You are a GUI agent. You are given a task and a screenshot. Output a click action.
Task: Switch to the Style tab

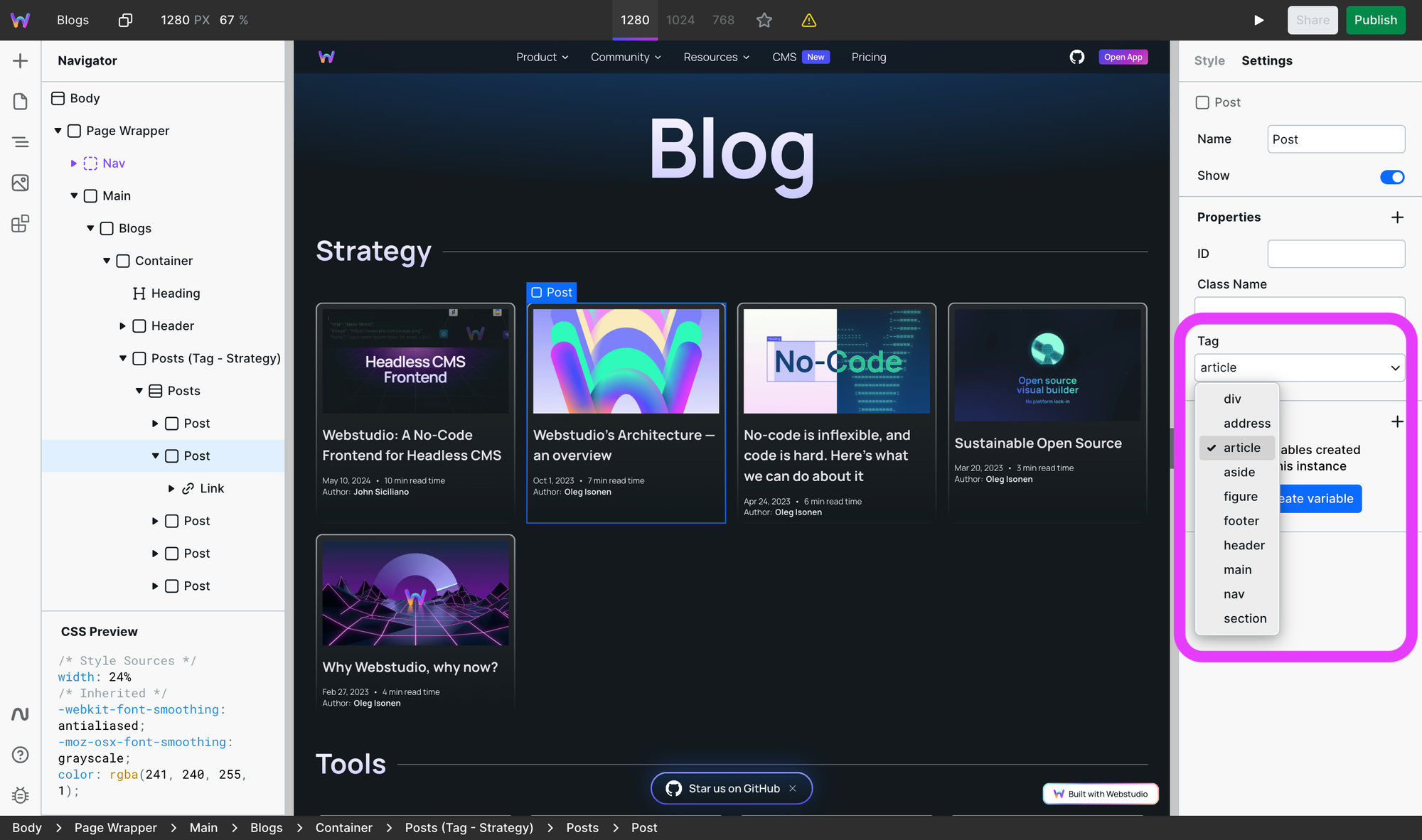pos(1209,61)
